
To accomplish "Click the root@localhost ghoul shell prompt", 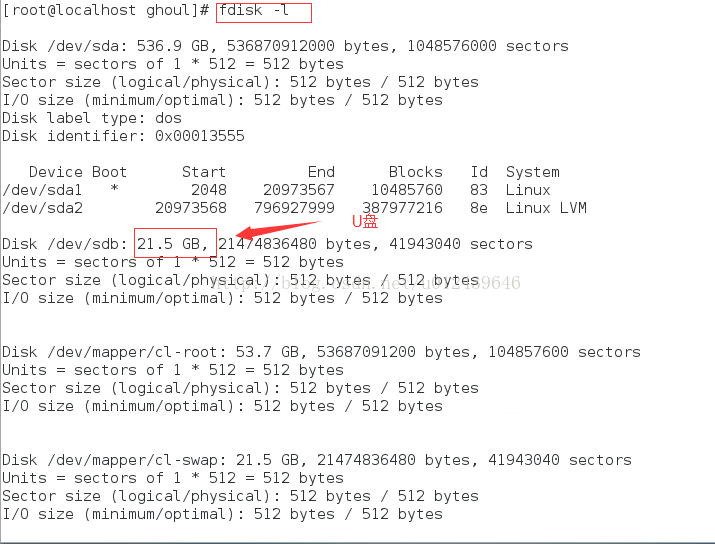I will (x=106, y=10).
